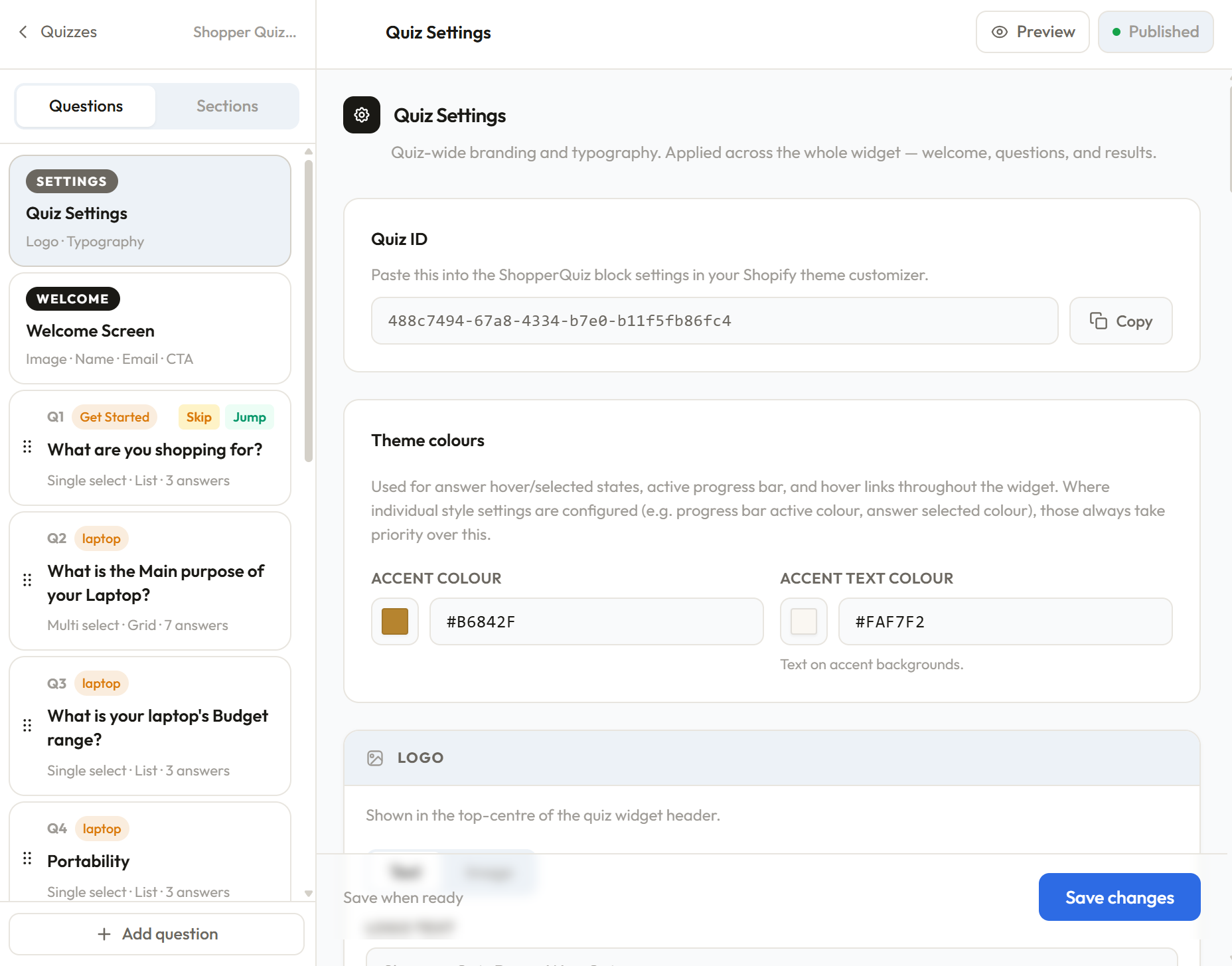Click the sidebar question list scrollbar
The height and width of the screenshot is (966, 1232).
[309, 311]
